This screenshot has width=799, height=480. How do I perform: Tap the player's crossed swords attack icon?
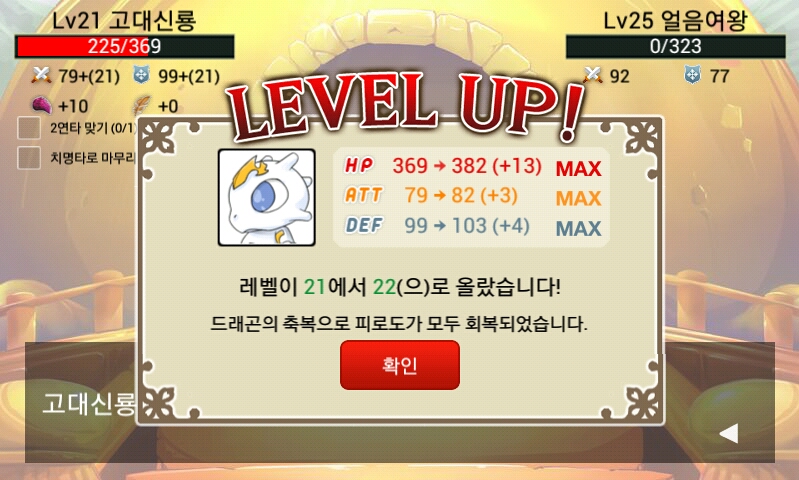point(41,75)
